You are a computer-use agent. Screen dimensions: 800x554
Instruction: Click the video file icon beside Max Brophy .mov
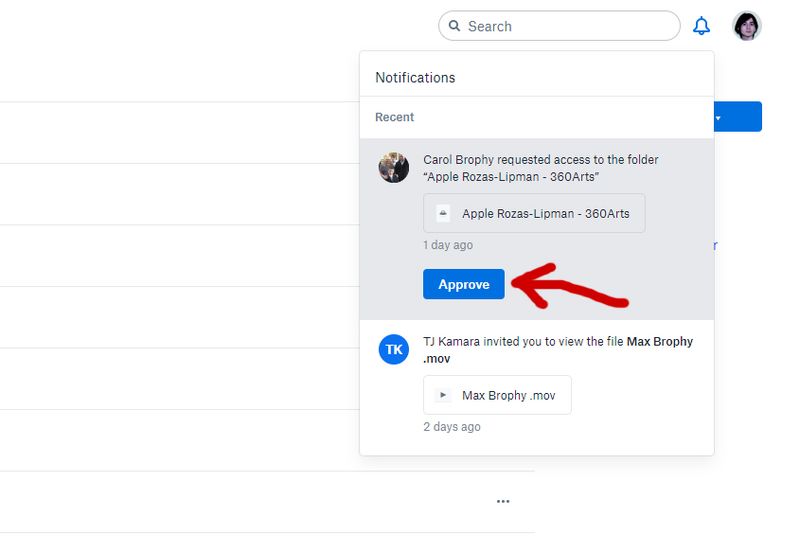(x=443, y=395)
